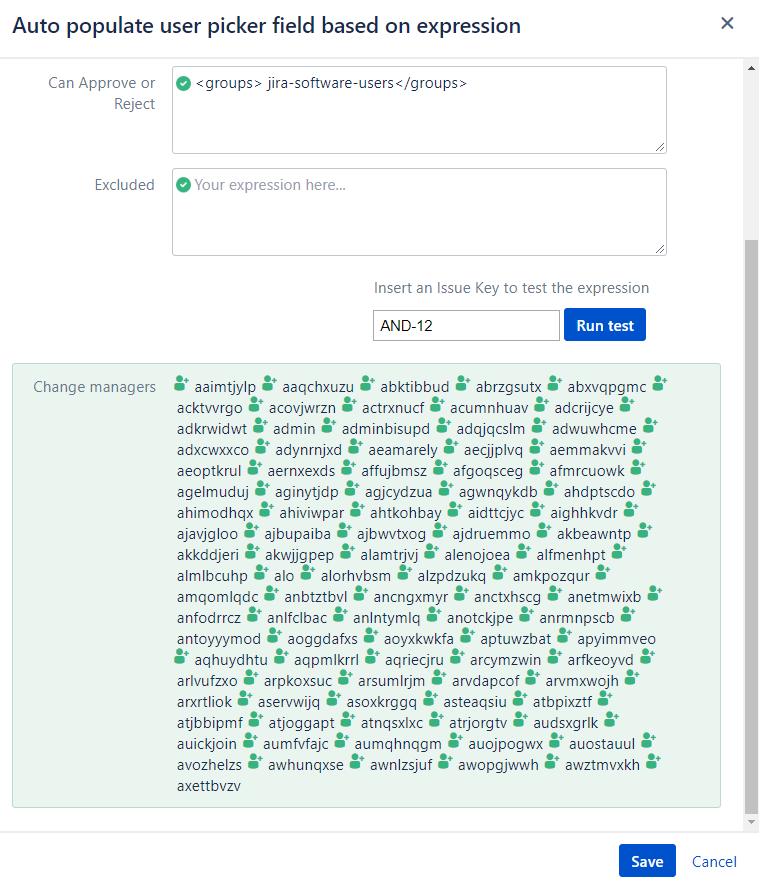Focus the Issue Key input showing AND-12
The width and height of the screenshot is (759, 886).
click(465, 325)
